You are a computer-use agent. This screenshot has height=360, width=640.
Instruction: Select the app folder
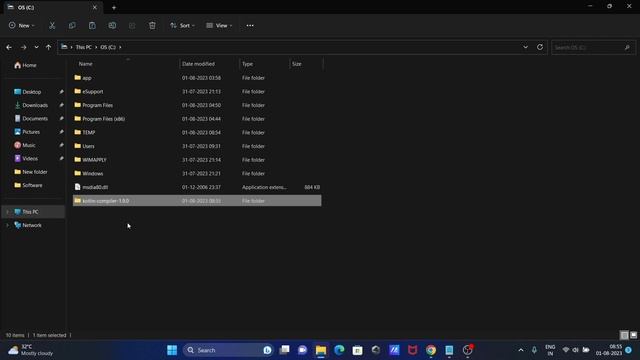click(x=197, y=78)
